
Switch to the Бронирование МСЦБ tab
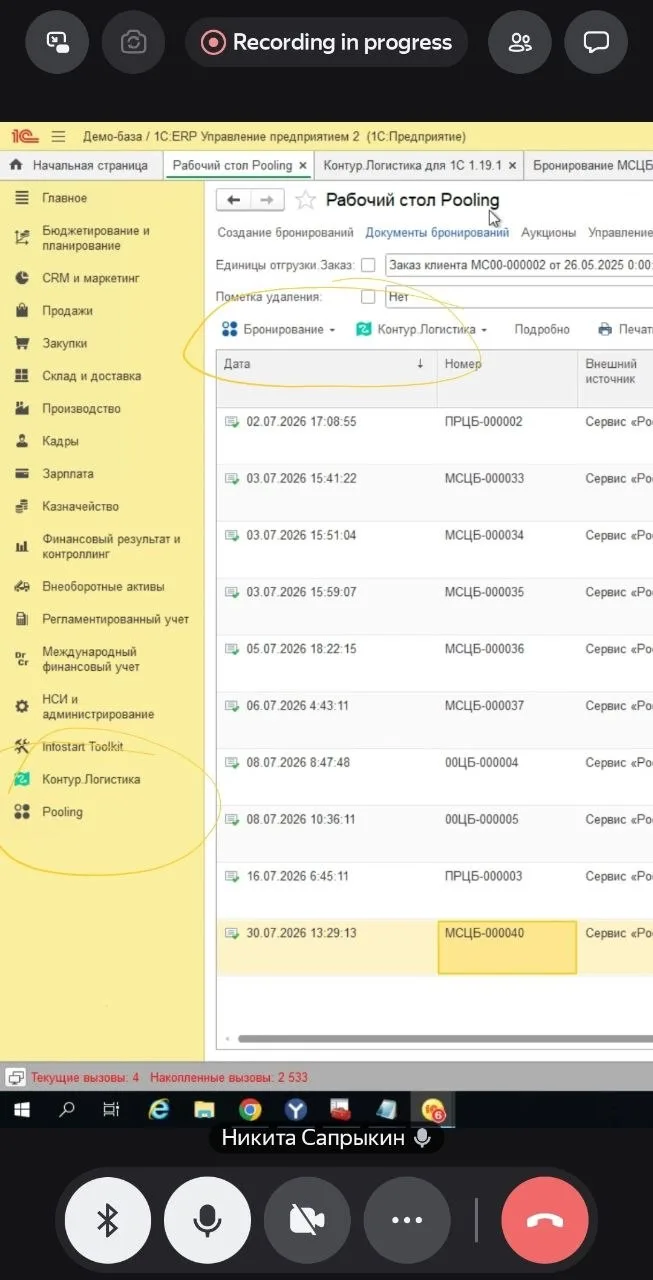[x=592, y=165]
